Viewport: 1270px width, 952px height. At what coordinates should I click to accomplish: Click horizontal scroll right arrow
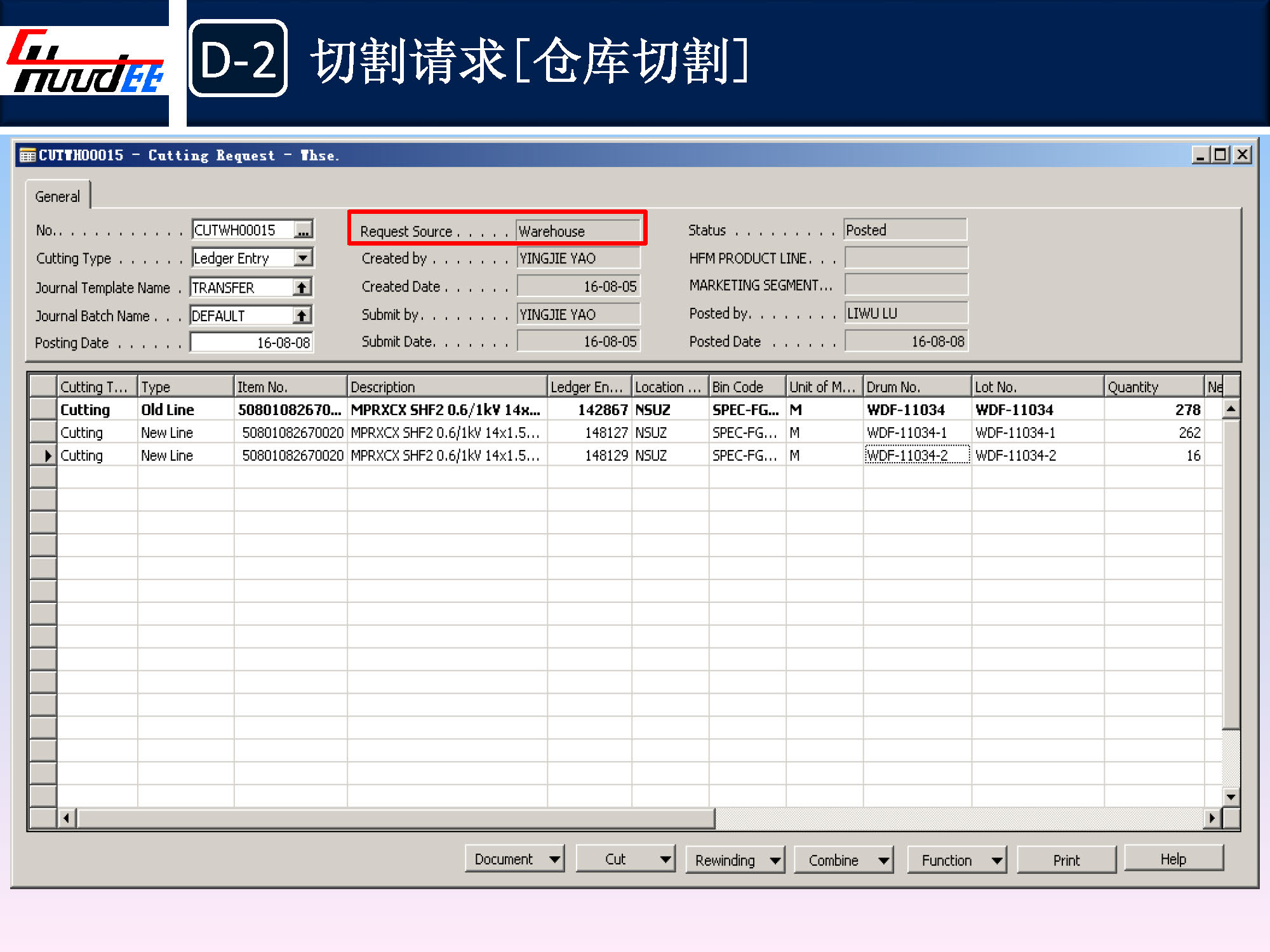pos(1212,818)
